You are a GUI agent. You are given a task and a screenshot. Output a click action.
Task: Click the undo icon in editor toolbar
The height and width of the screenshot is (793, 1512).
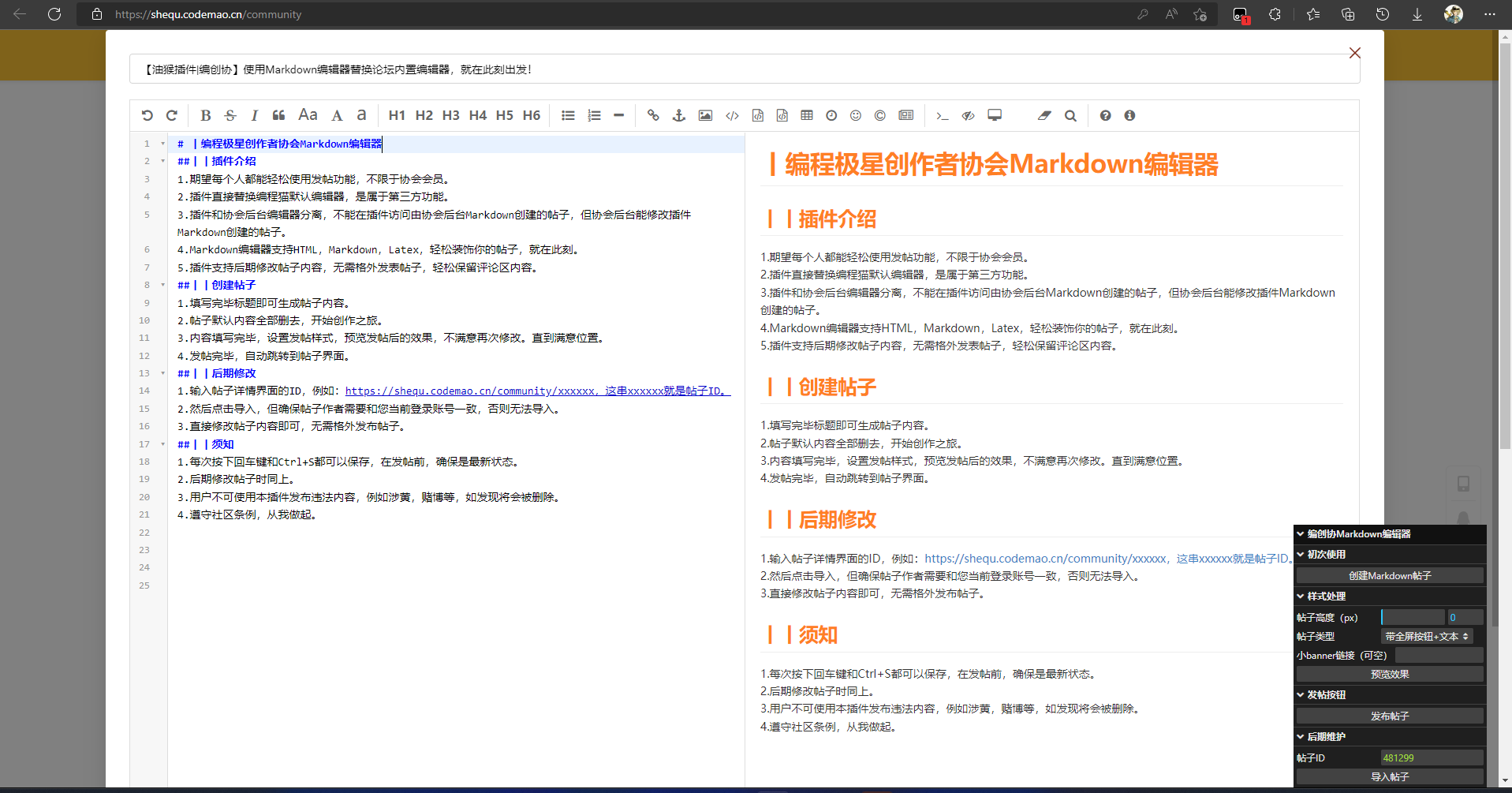coord(147,115)
